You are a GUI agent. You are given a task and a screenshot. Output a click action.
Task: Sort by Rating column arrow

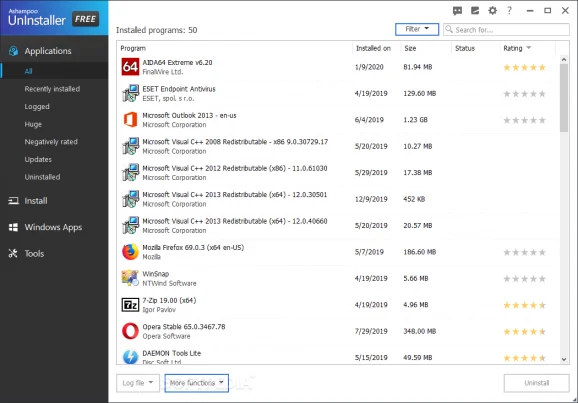529,48
